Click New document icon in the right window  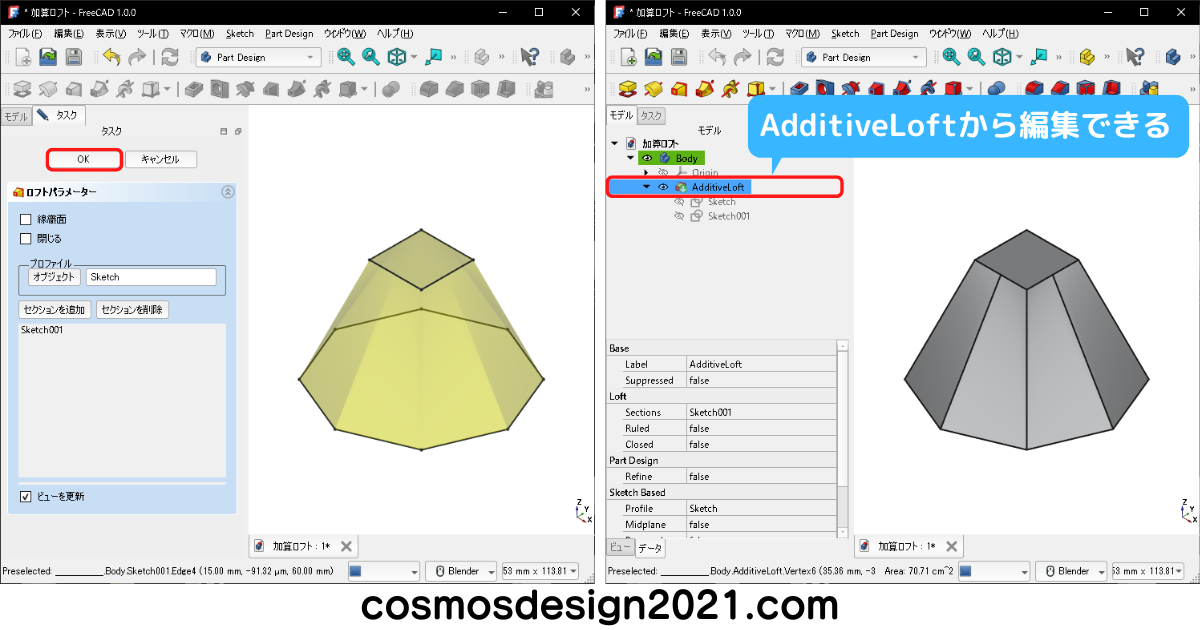(x=627, y=57)
